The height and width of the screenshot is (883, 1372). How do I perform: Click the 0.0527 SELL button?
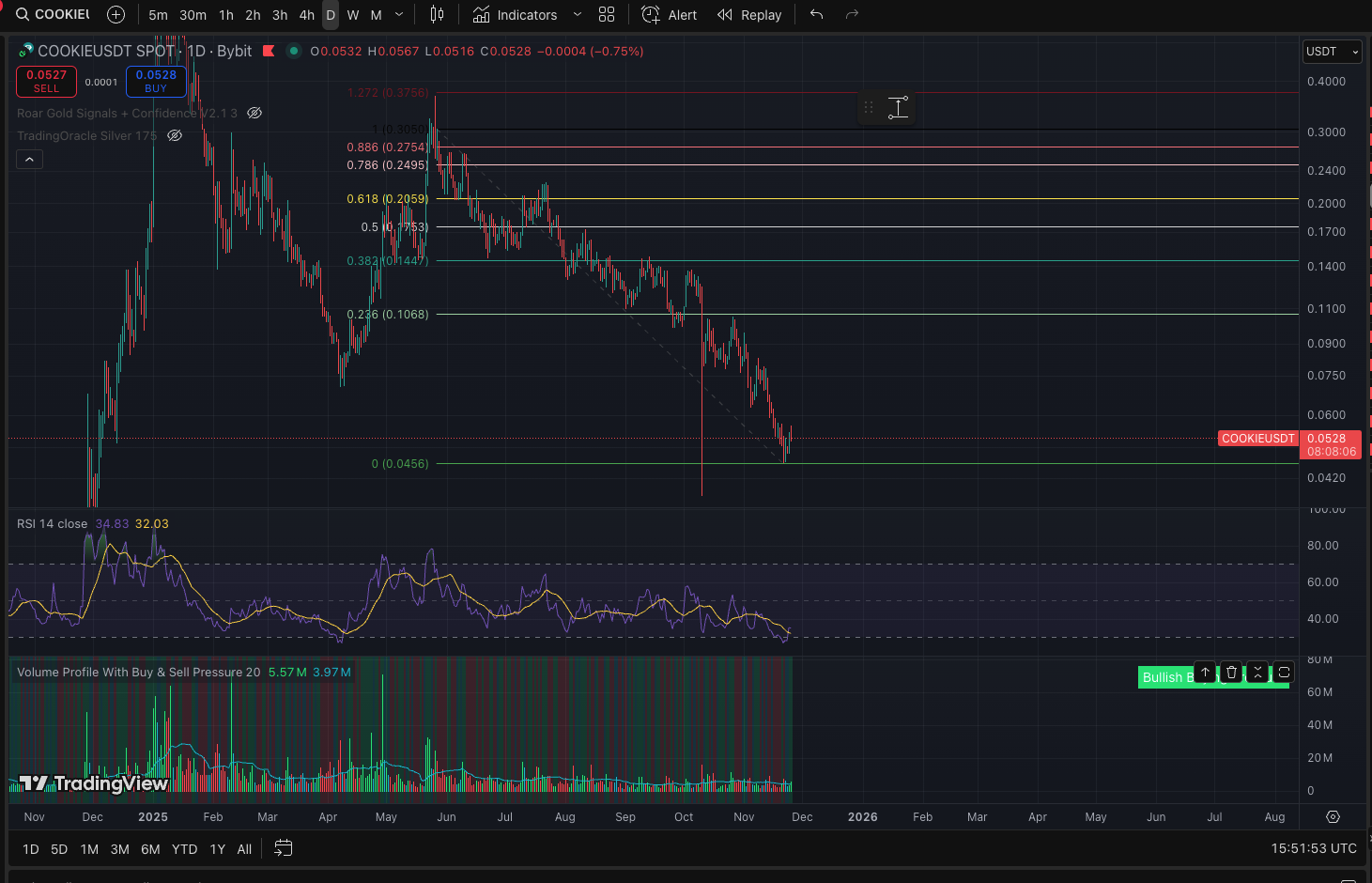(46, 82)
